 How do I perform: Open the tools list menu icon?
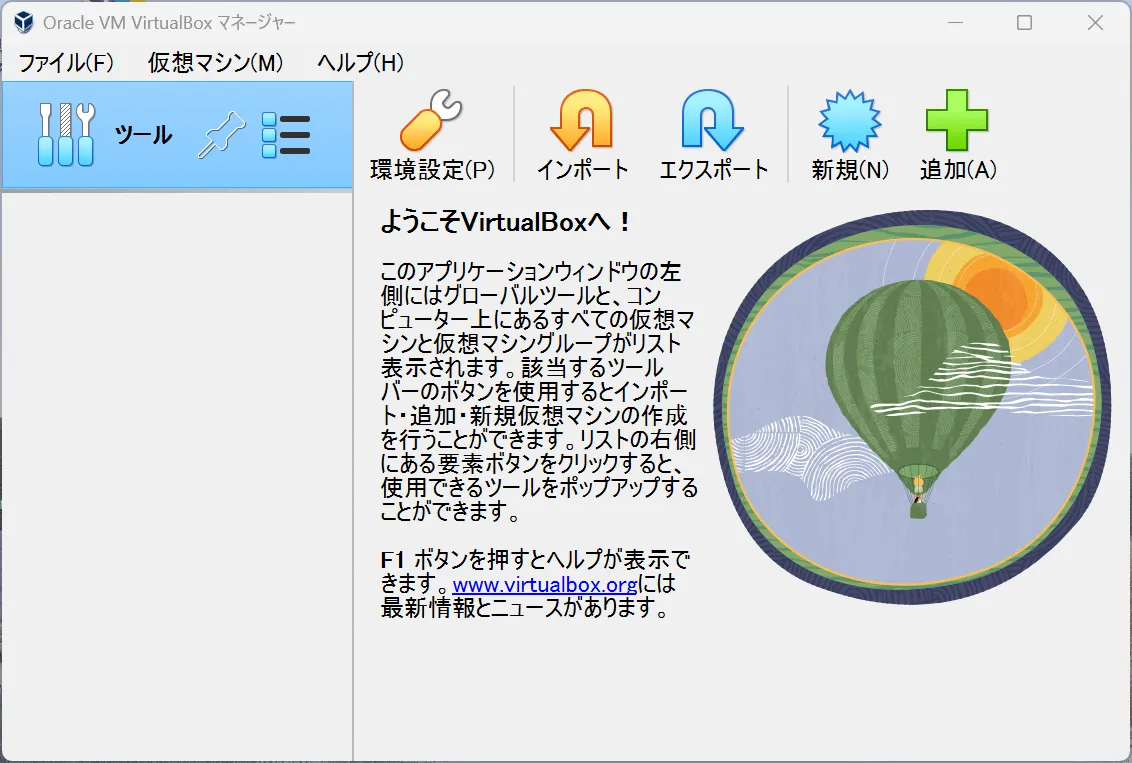(x=286, y=135)
